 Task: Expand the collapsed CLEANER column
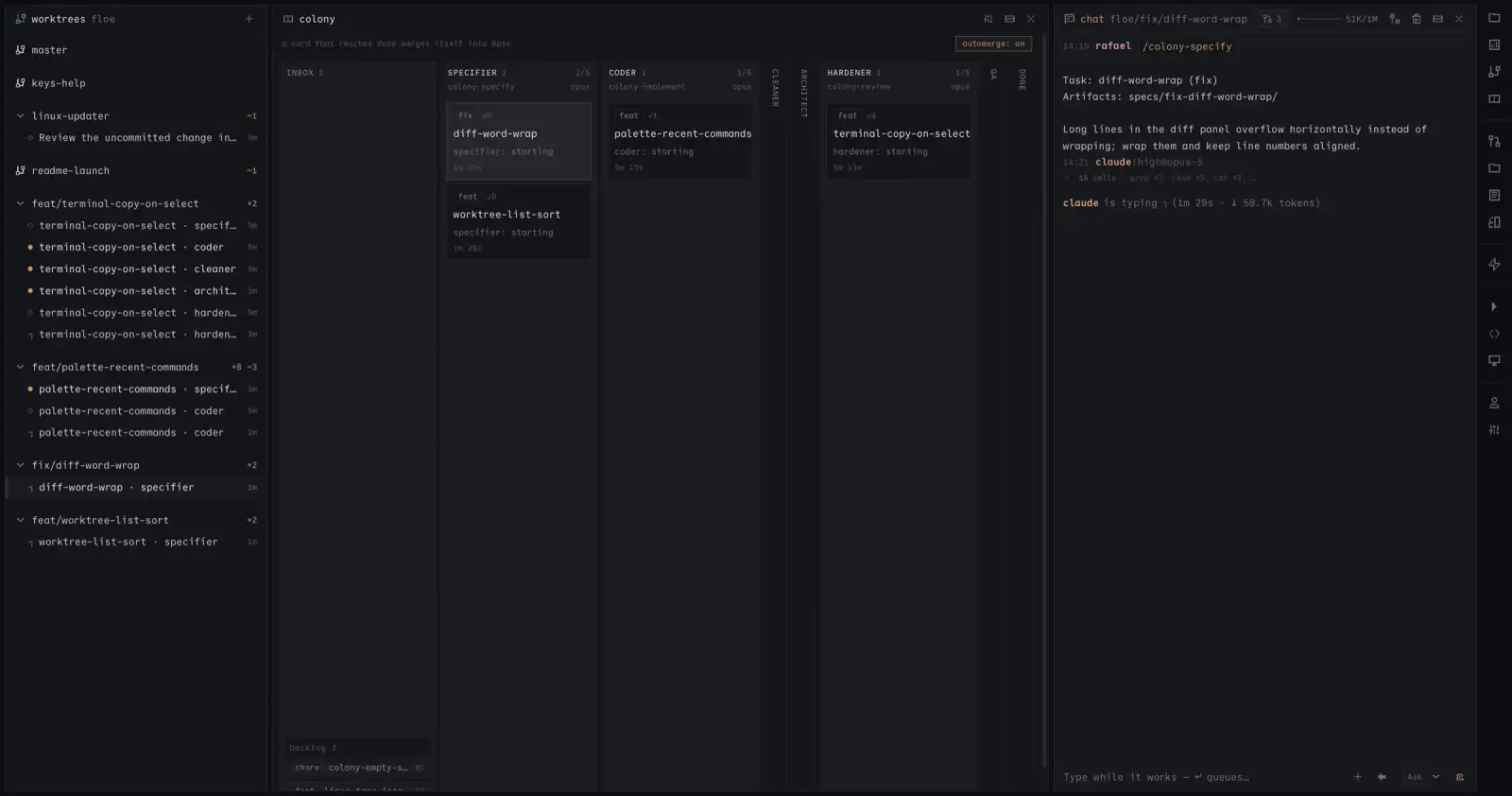pyautogui.click(x=775, y=88)
